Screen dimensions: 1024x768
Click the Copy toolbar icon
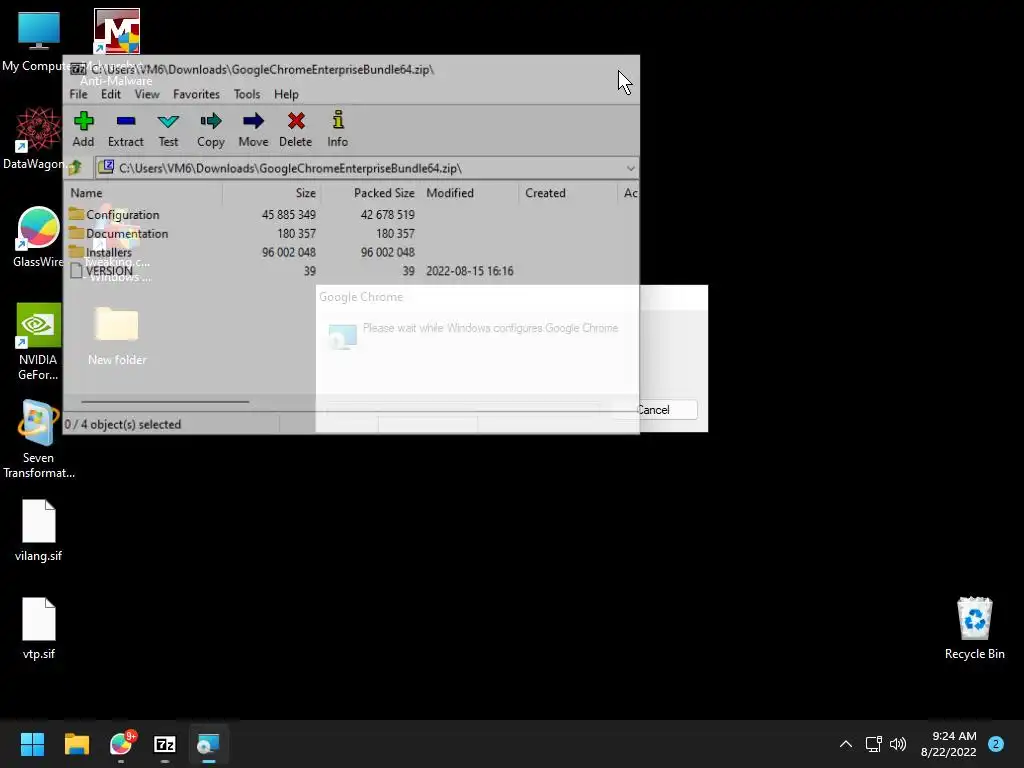coord(210,129)
